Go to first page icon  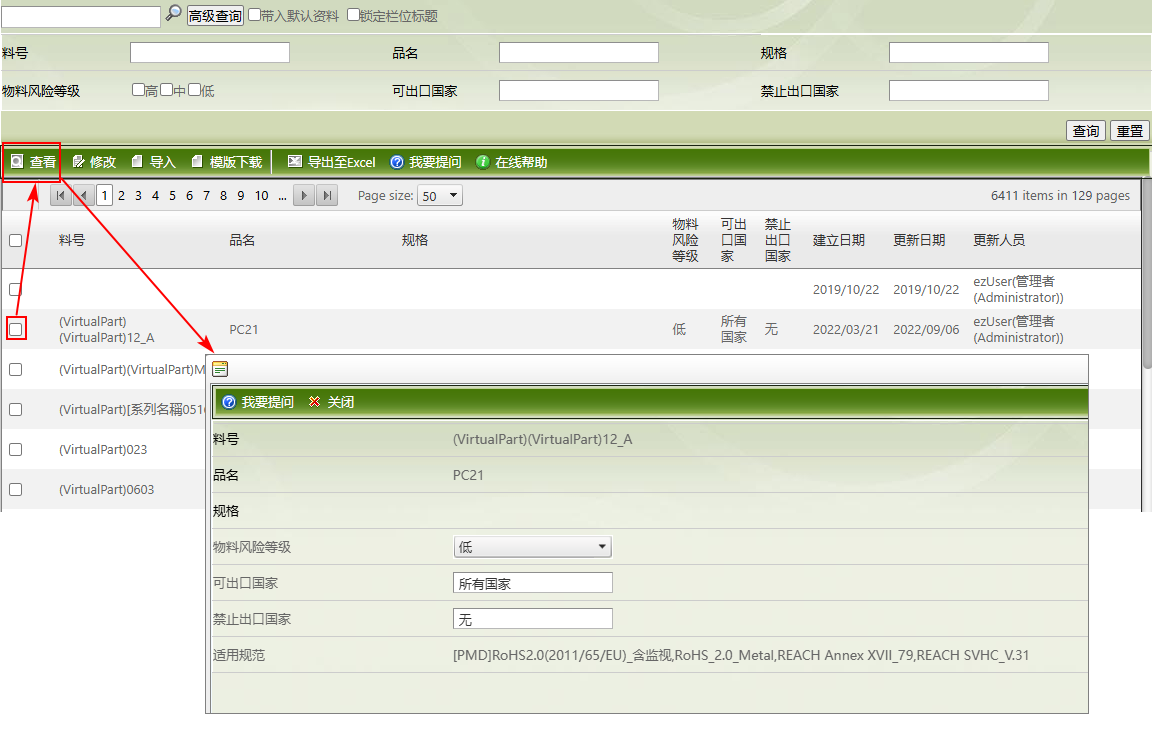(x=60, y=196)
